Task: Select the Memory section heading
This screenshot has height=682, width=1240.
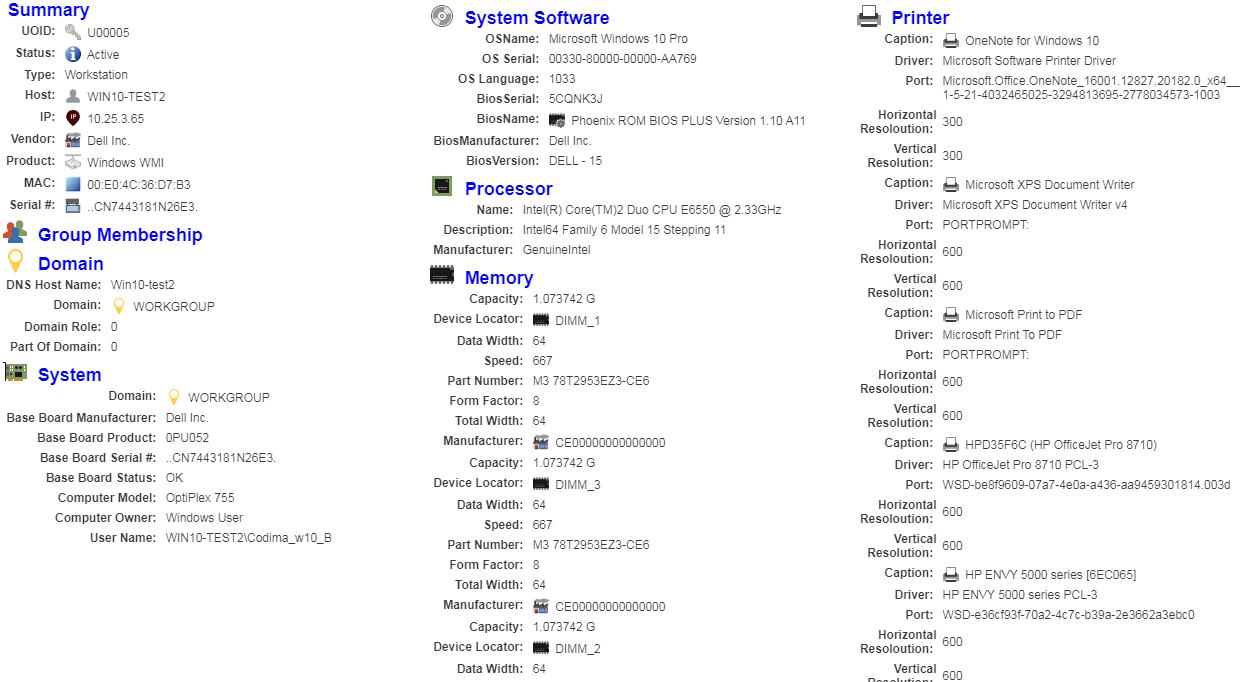Action: (499, 278)
